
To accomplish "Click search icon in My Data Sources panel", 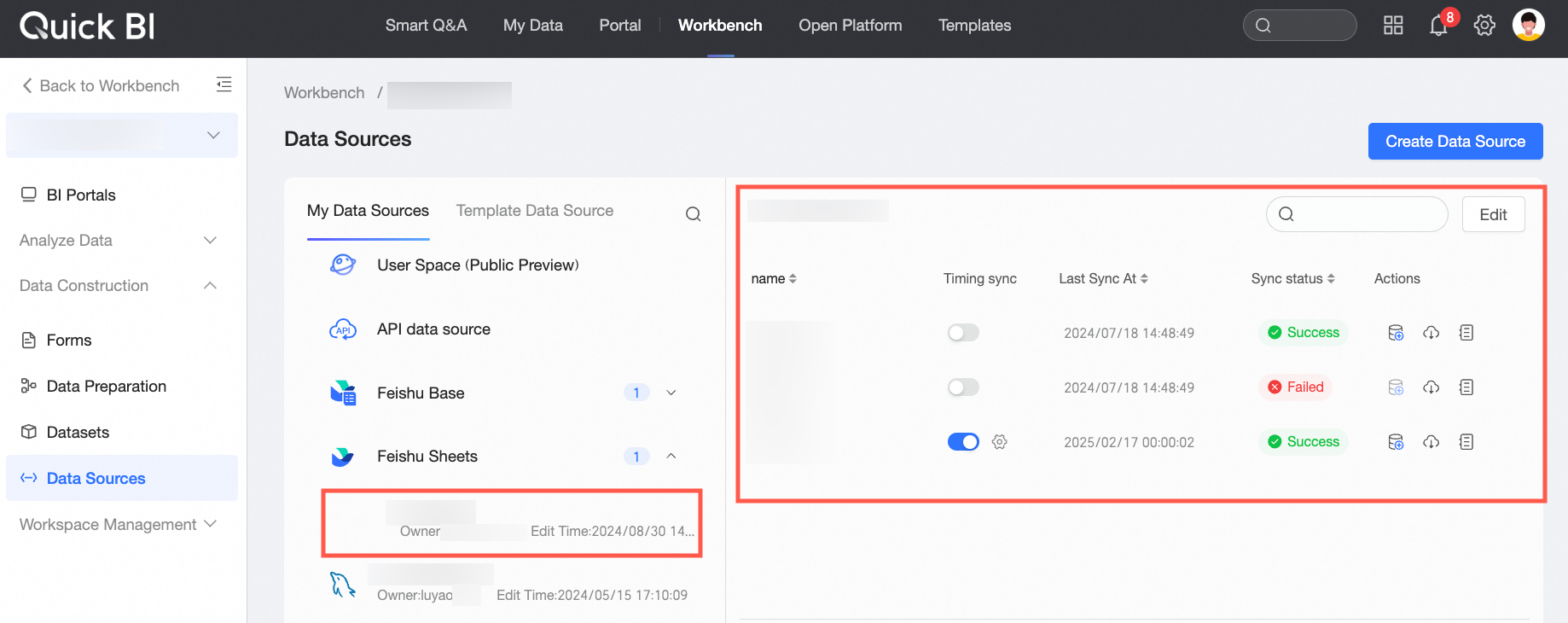I will (x=694, y=214).
